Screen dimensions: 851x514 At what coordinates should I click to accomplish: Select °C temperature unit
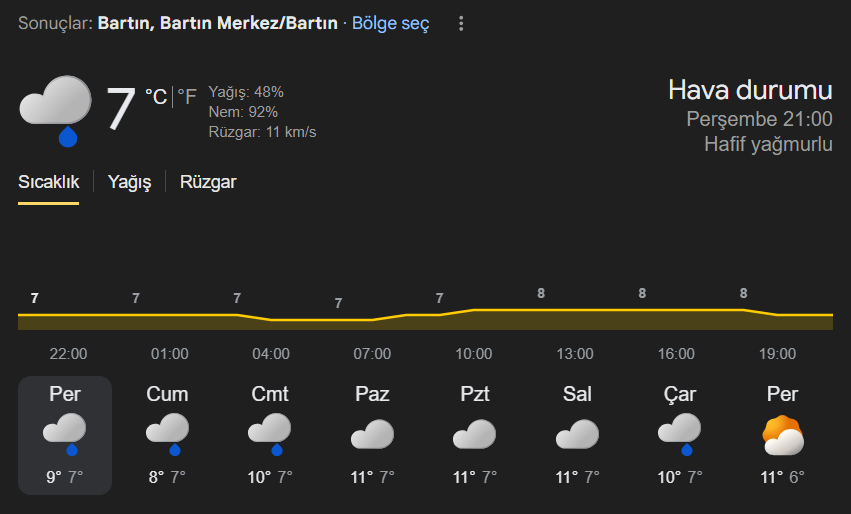pos(156,97)
